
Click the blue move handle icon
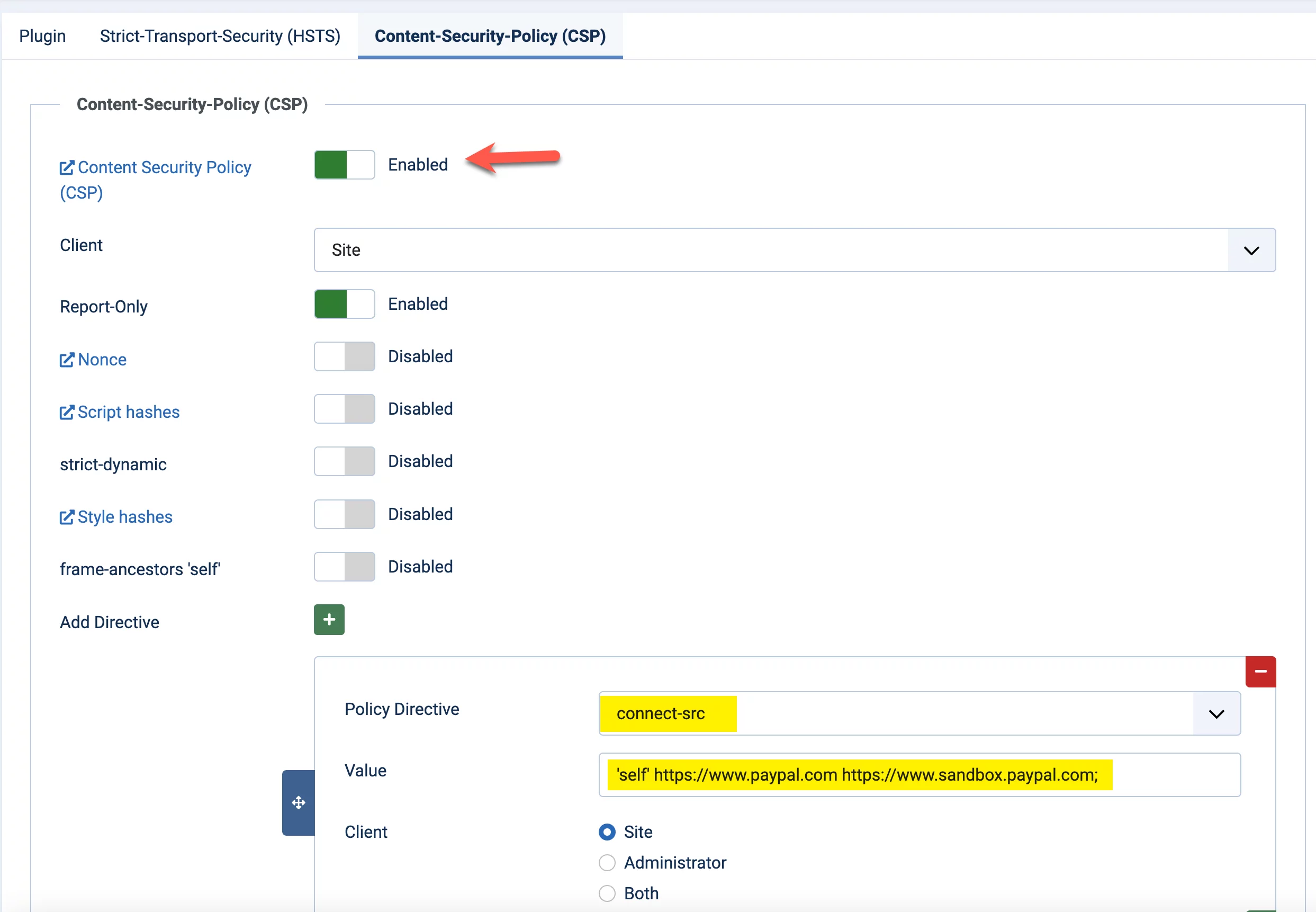[298, 802]
